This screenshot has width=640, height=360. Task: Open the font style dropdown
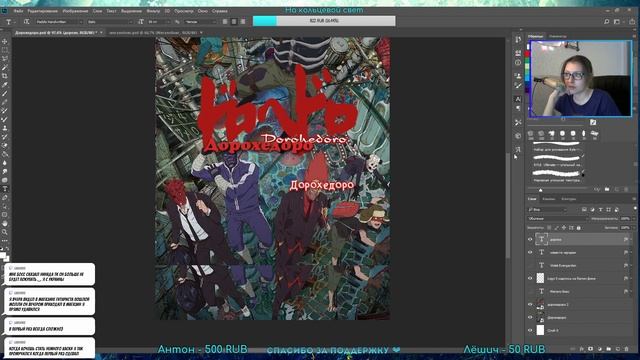click(x=109, y=22)
